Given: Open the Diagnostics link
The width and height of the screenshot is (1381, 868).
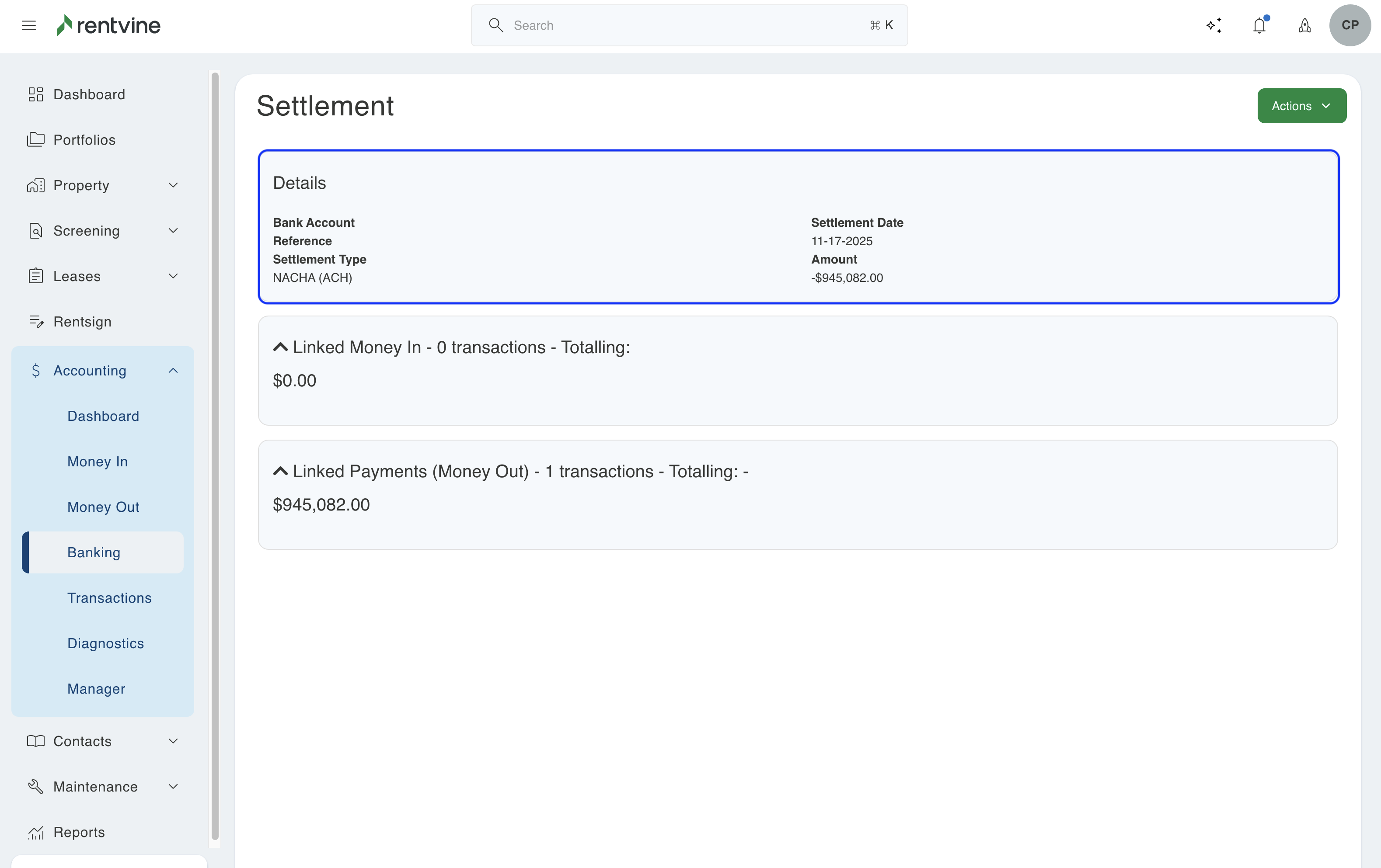Looking at the screenshot, I should pos(105,642).
